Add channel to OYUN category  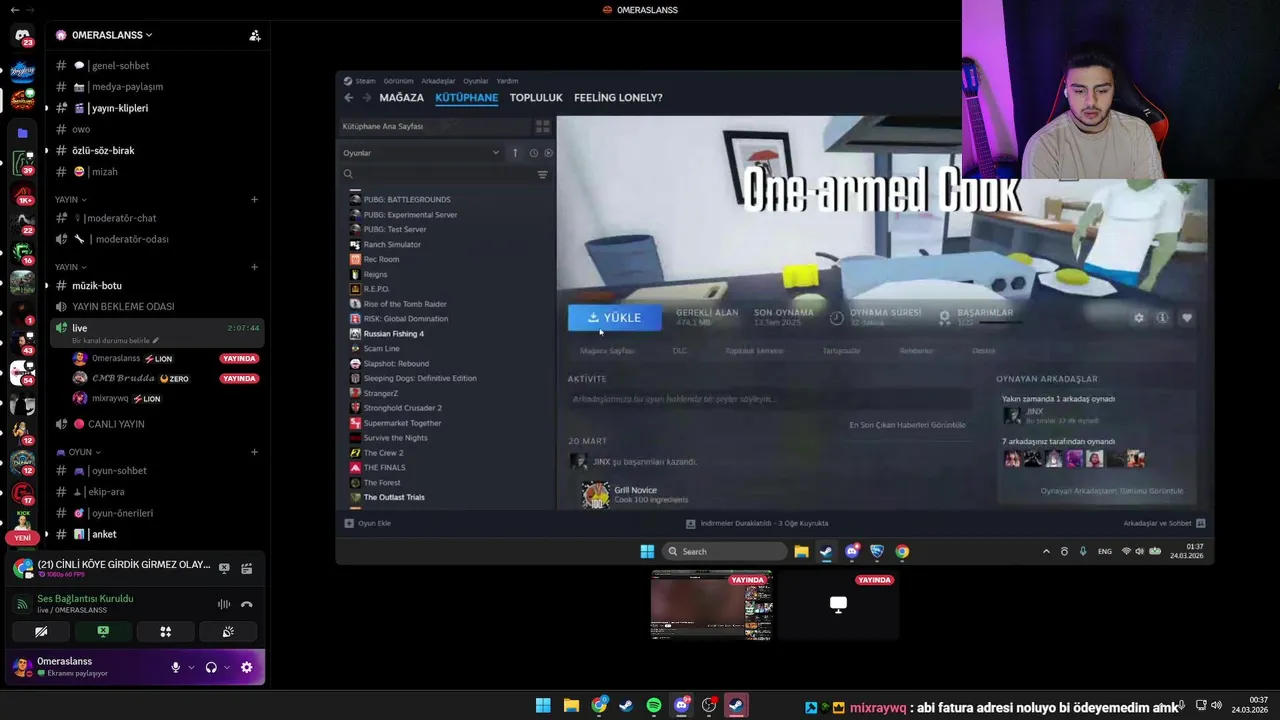(254, 452)
